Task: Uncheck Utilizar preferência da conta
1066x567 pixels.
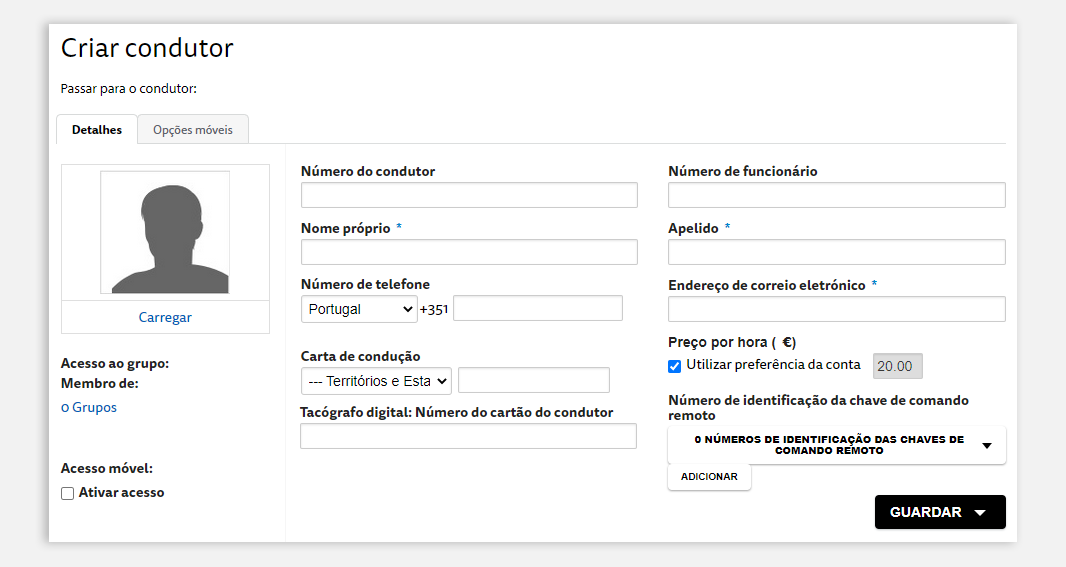Action: [x=674, y=366]
